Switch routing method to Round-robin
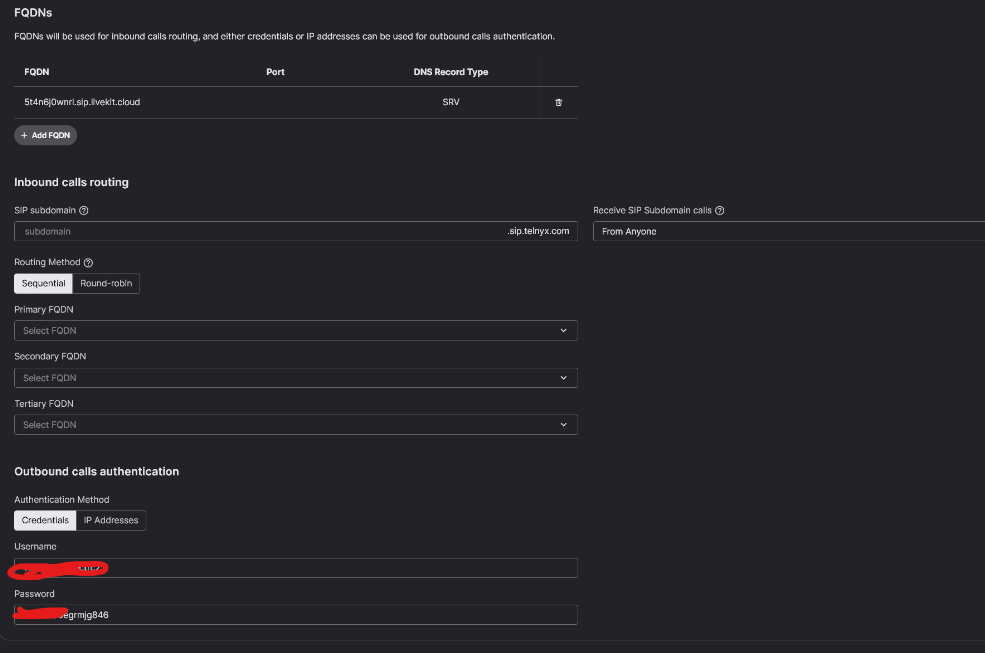 [x=106, y=284]
